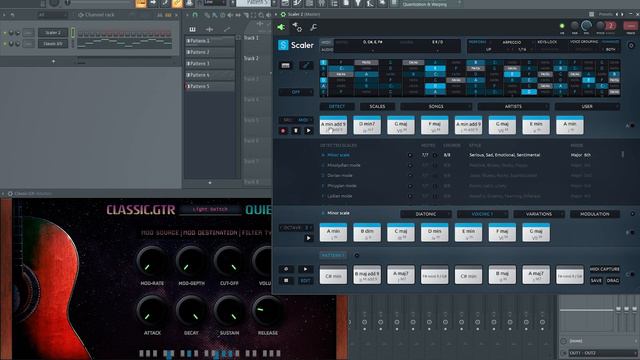
Task: Switch to the SCALES tab
Action: point(377,107)
